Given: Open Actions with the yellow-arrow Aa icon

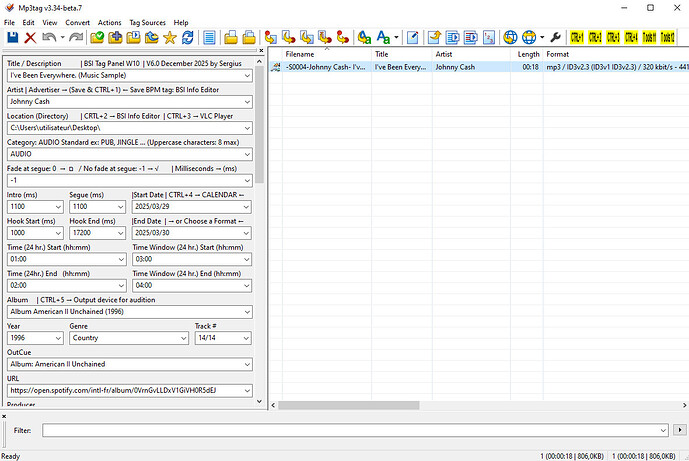Looking at the screenshot, I should coord(364,38).
